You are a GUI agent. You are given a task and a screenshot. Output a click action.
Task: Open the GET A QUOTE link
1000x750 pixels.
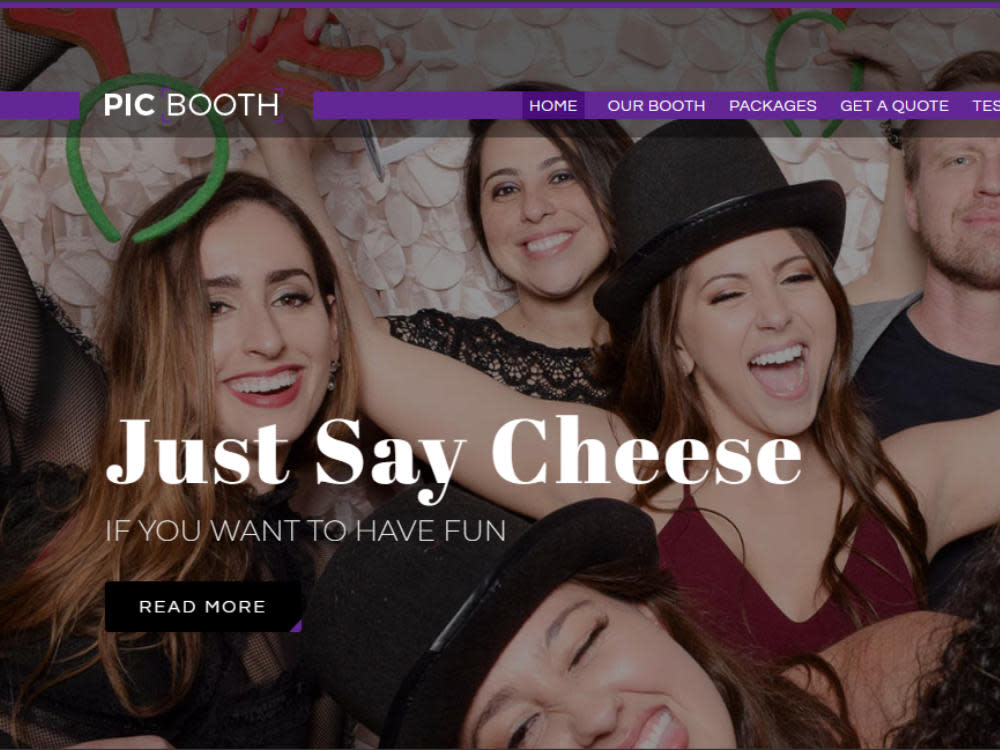894,106
